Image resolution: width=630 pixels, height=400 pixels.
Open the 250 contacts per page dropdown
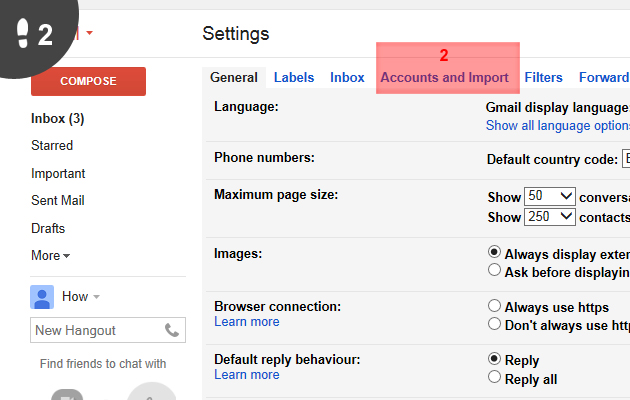550,217
